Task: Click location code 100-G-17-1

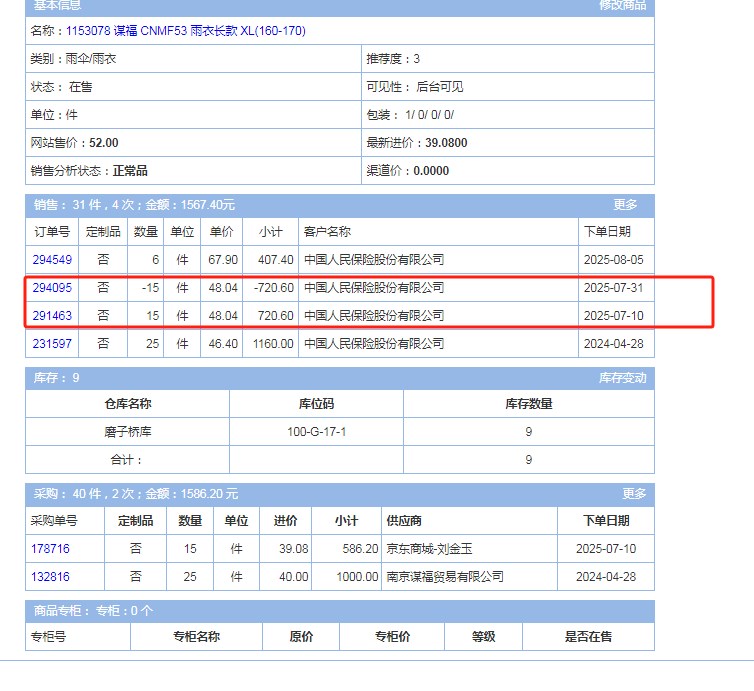Action: pyautogui.click(x=316, y=432)
